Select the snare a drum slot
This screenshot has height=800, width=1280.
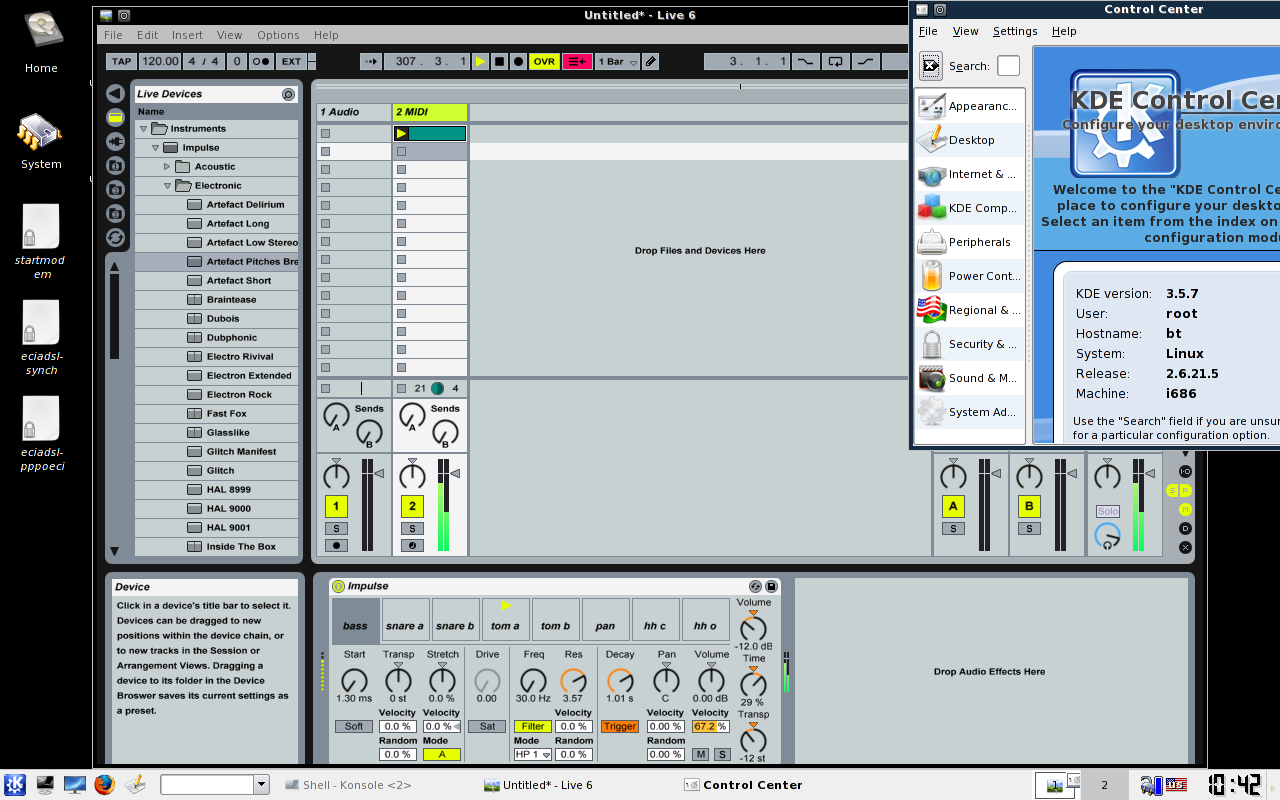[x=405, y=619]
